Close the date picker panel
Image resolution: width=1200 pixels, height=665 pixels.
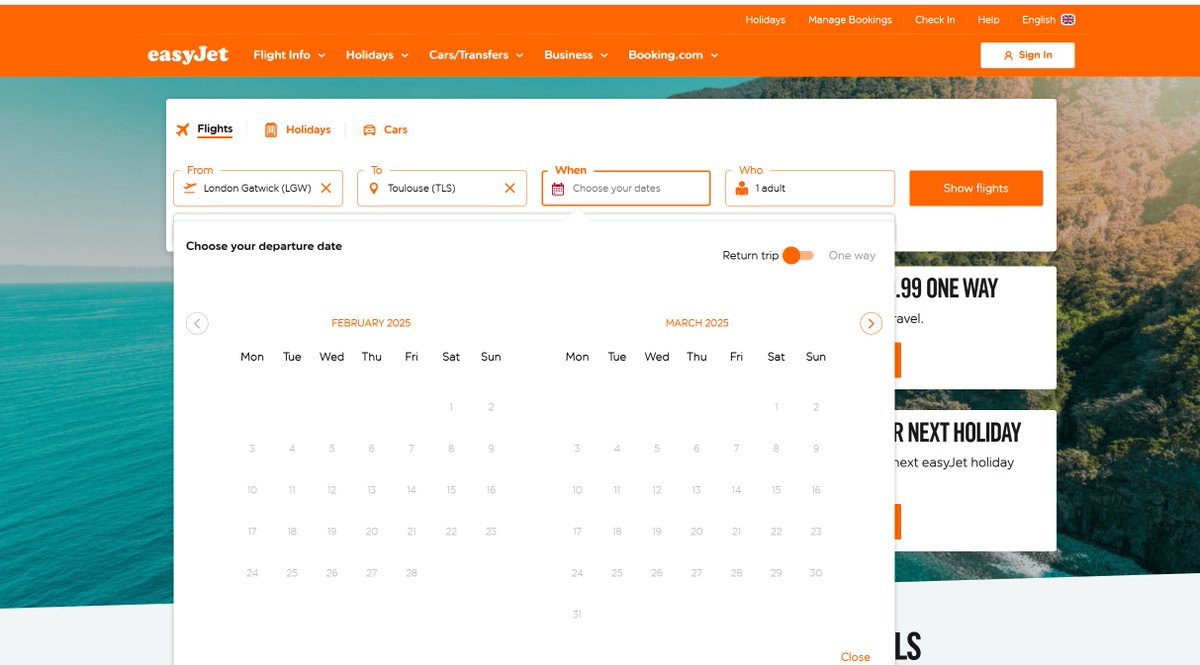coord(855,657)
